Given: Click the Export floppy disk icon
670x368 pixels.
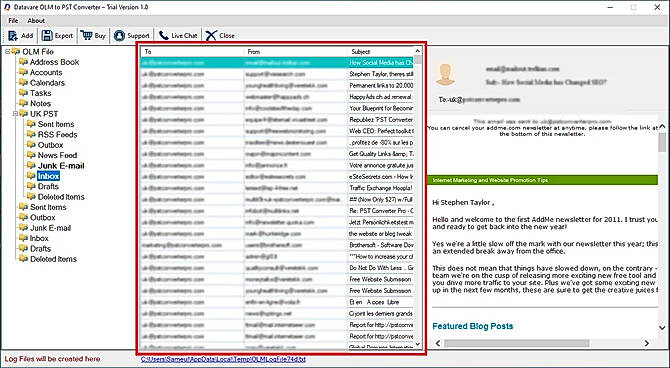Looking at the screenshot, I should point(47,35).
